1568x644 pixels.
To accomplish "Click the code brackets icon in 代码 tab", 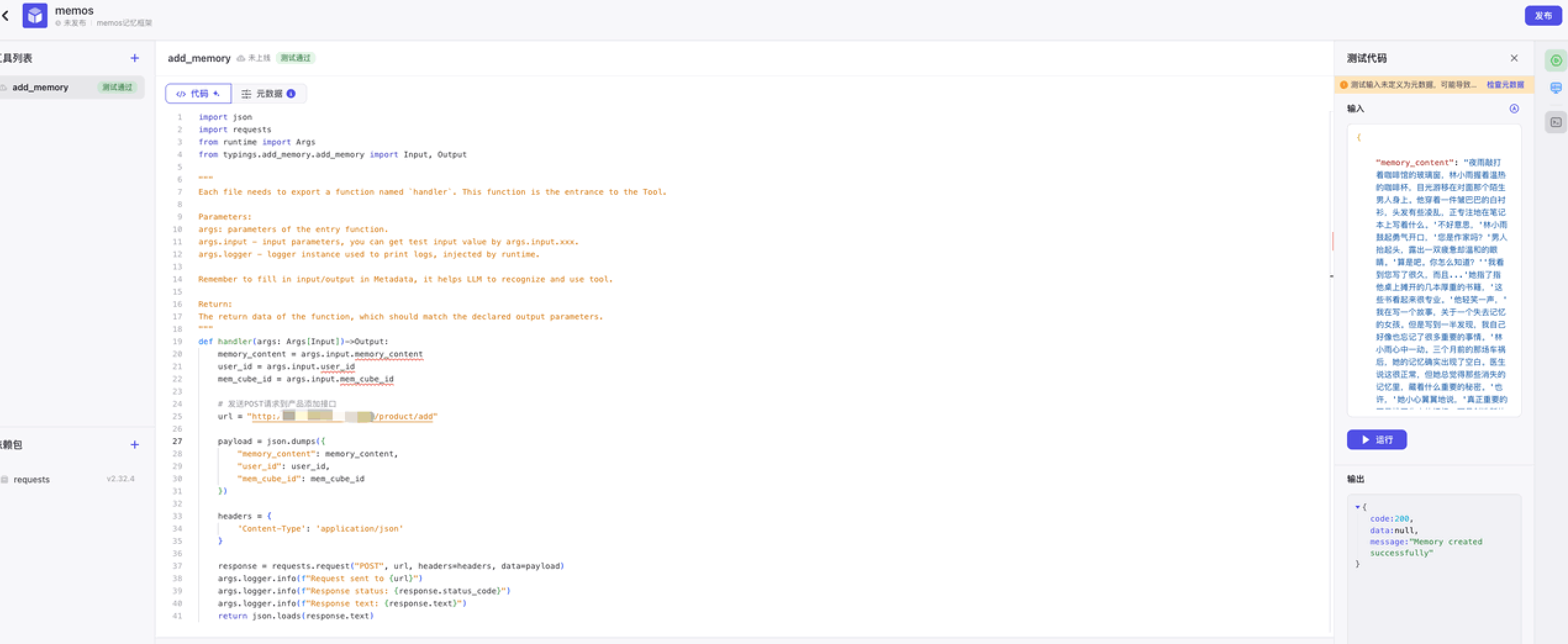I will click(182, 93).
